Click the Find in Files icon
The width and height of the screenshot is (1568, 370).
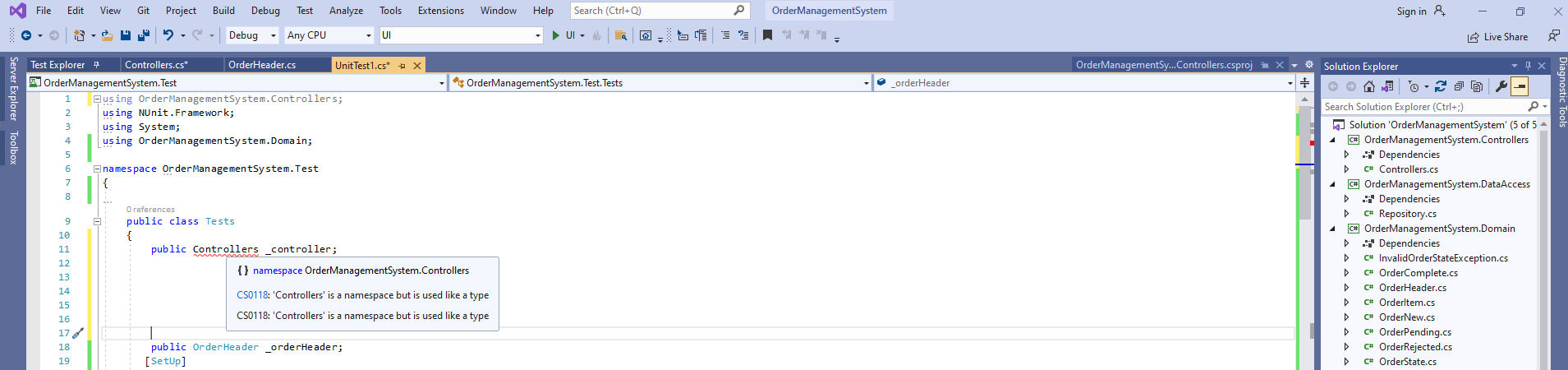(621, 35)
